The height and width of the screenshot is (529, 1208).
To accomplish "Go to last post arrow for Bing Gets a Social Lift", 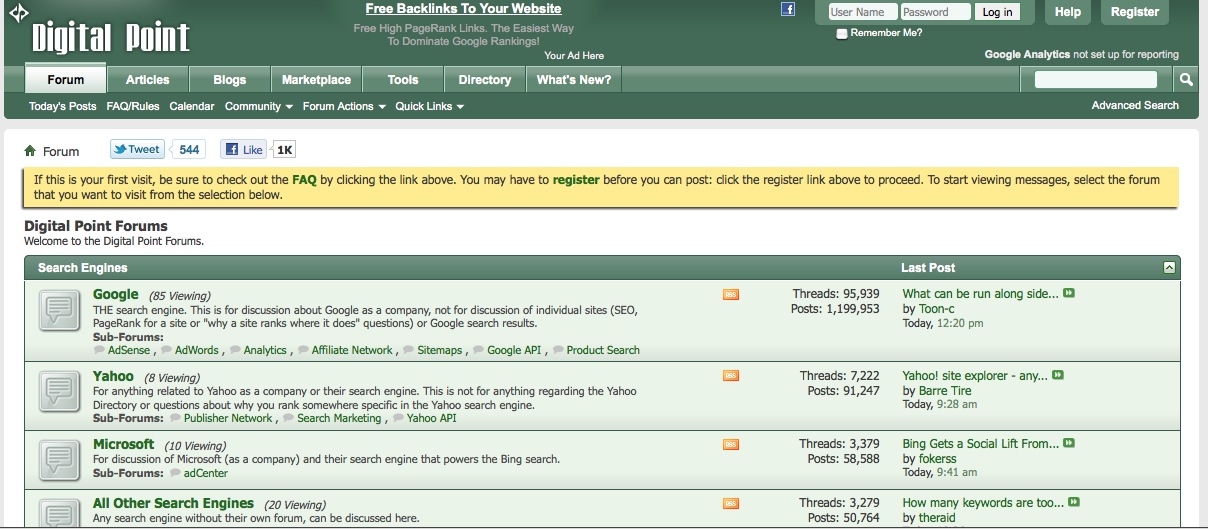I will tap(1069, 443).
